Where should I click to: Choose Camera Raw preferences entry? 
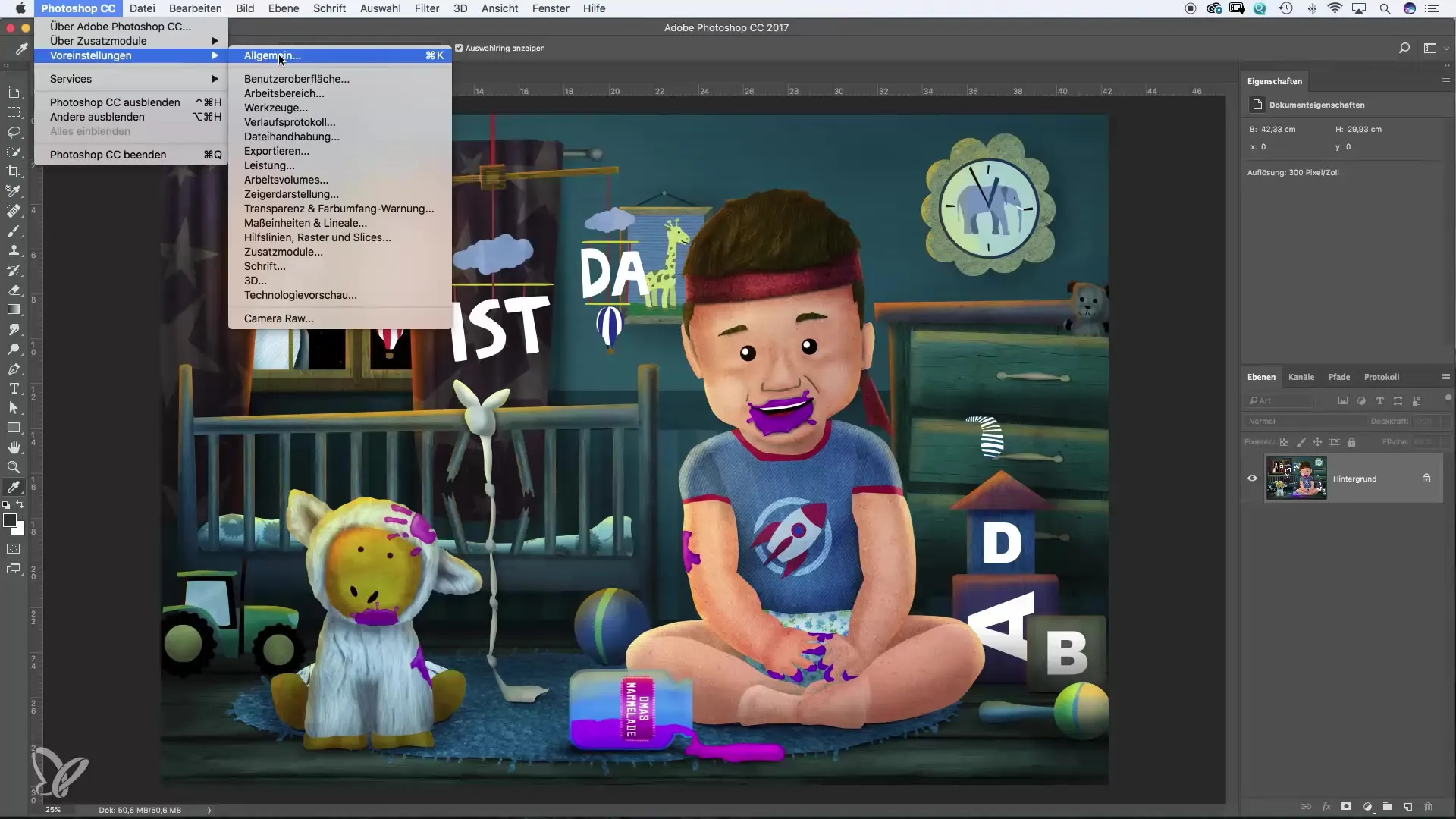tap(340, 318)
